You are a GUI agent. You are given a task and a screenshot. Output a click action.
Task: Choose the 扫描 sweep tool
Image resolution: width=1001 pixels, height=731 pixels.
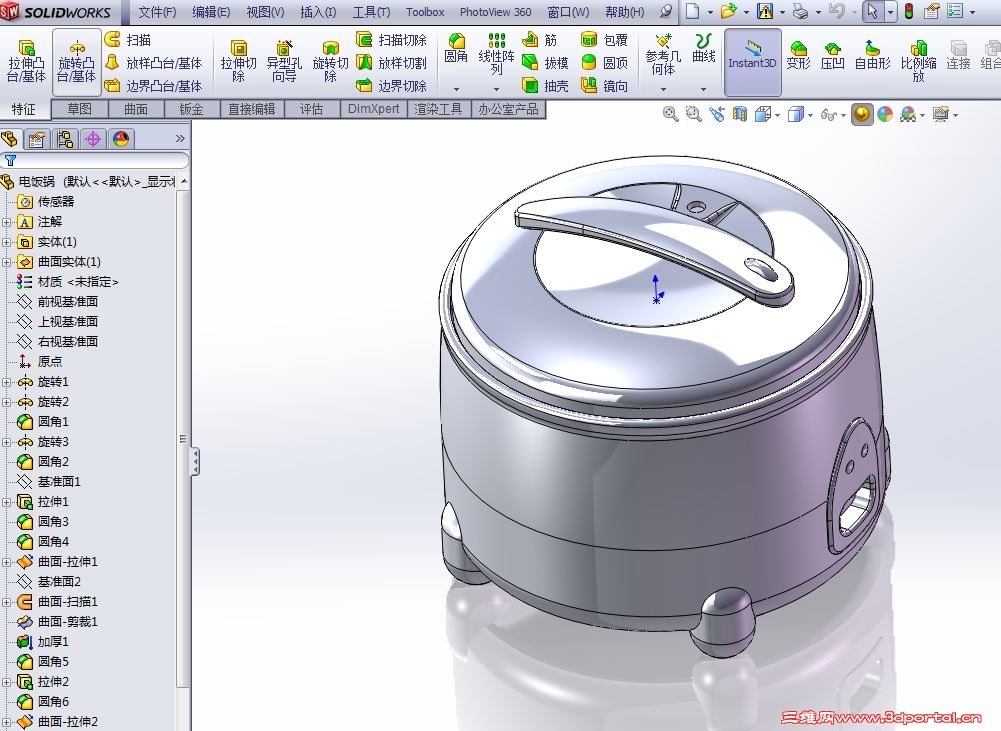tap(128, 40)
